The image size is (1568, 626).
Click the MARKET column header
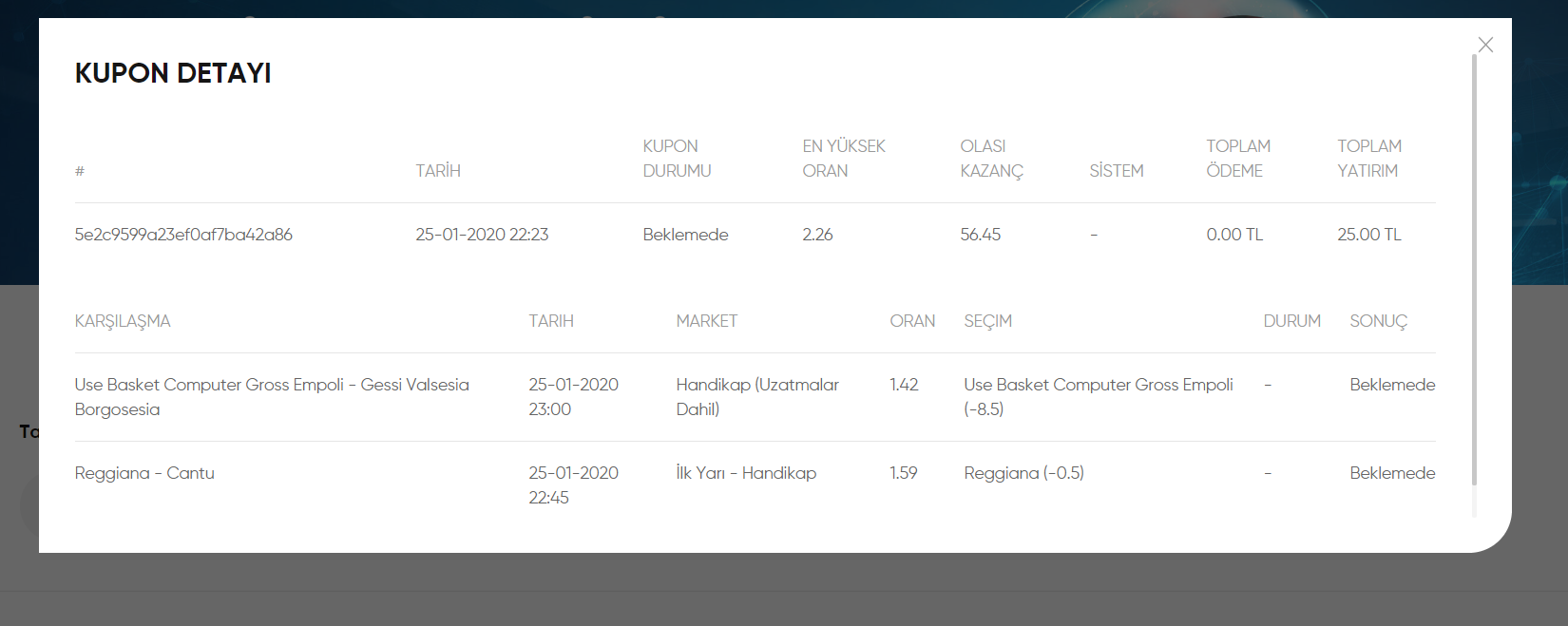706,321
